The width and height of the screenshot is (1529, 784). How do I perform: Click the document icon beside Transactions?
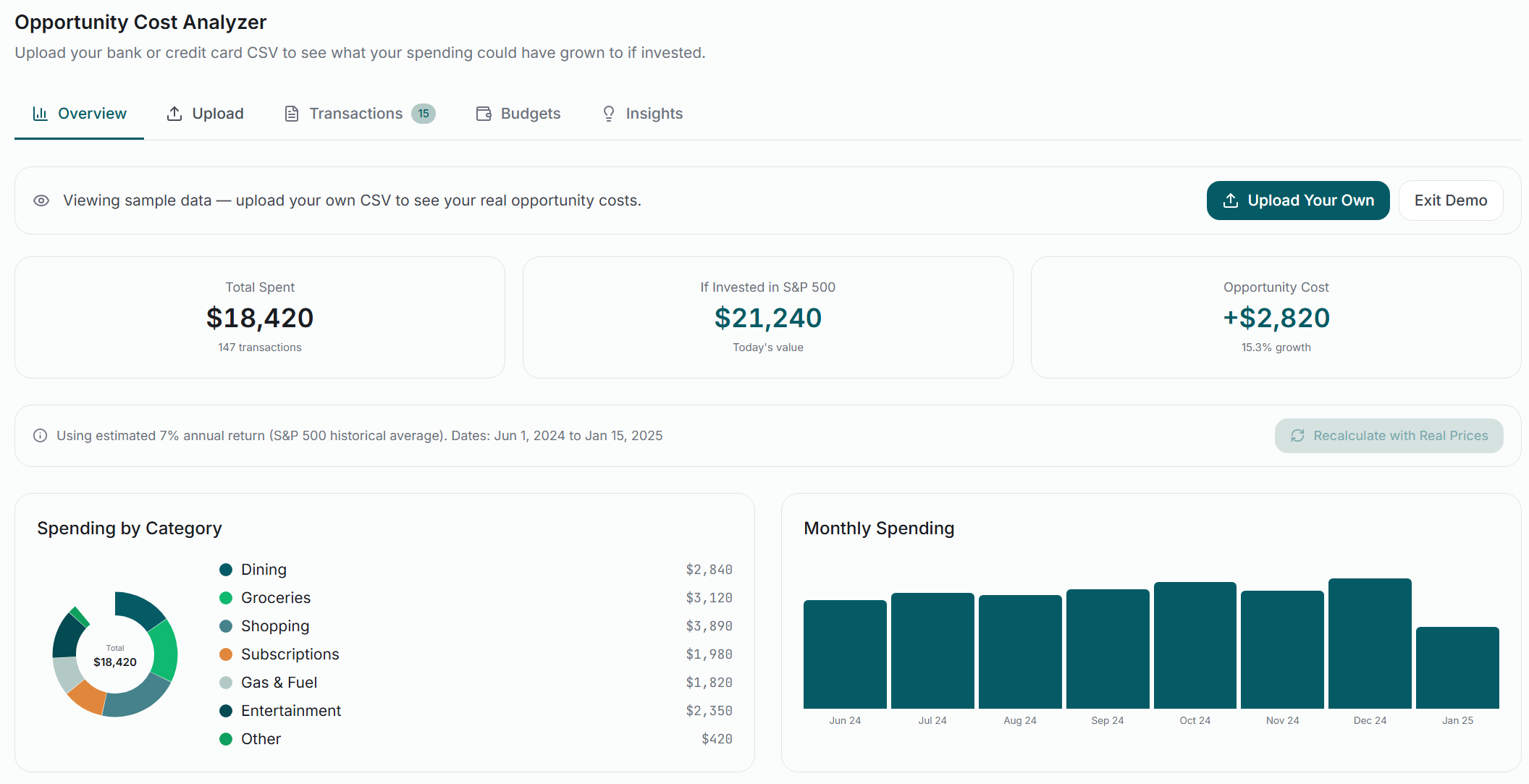[292, 114]
